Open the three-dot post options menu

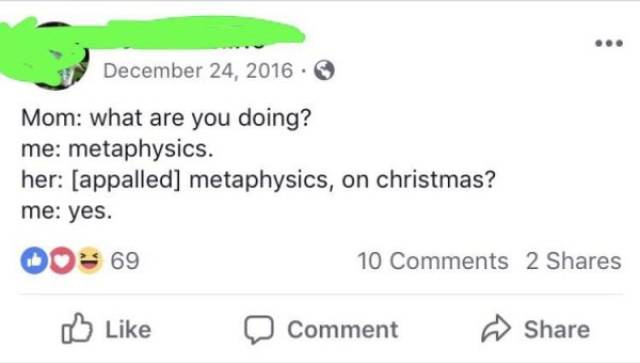[609, 43]
